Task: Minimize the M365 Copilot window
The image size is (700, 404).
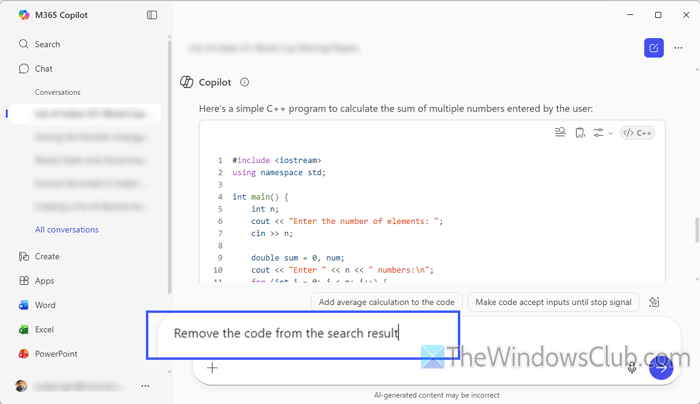Action: pos(630,15)
